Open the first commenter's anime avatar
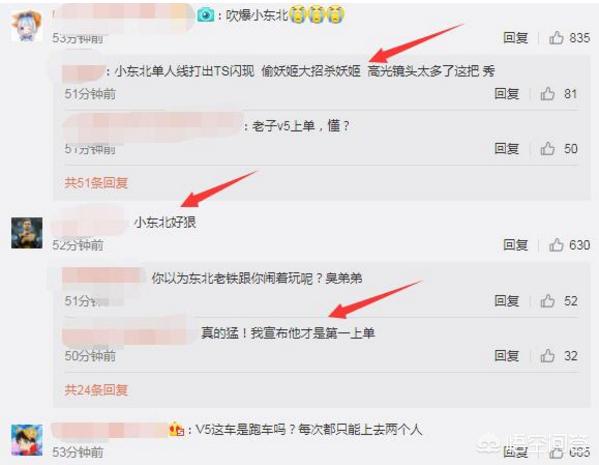The width and height of the screenshot is (599, 465). (26, 26)
